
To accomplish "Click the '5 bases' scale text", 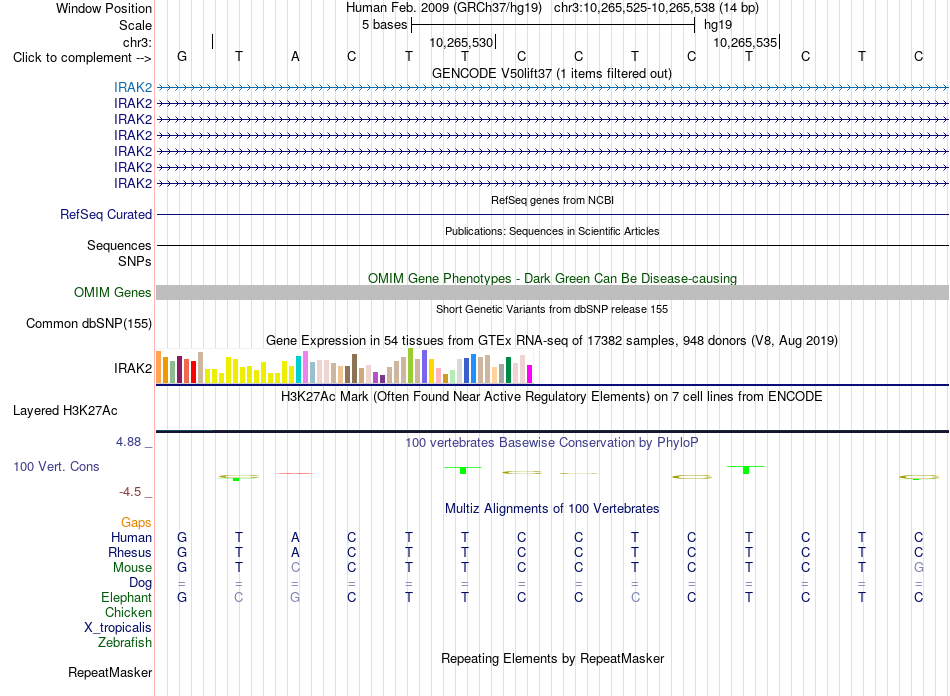I will [385, 25].
